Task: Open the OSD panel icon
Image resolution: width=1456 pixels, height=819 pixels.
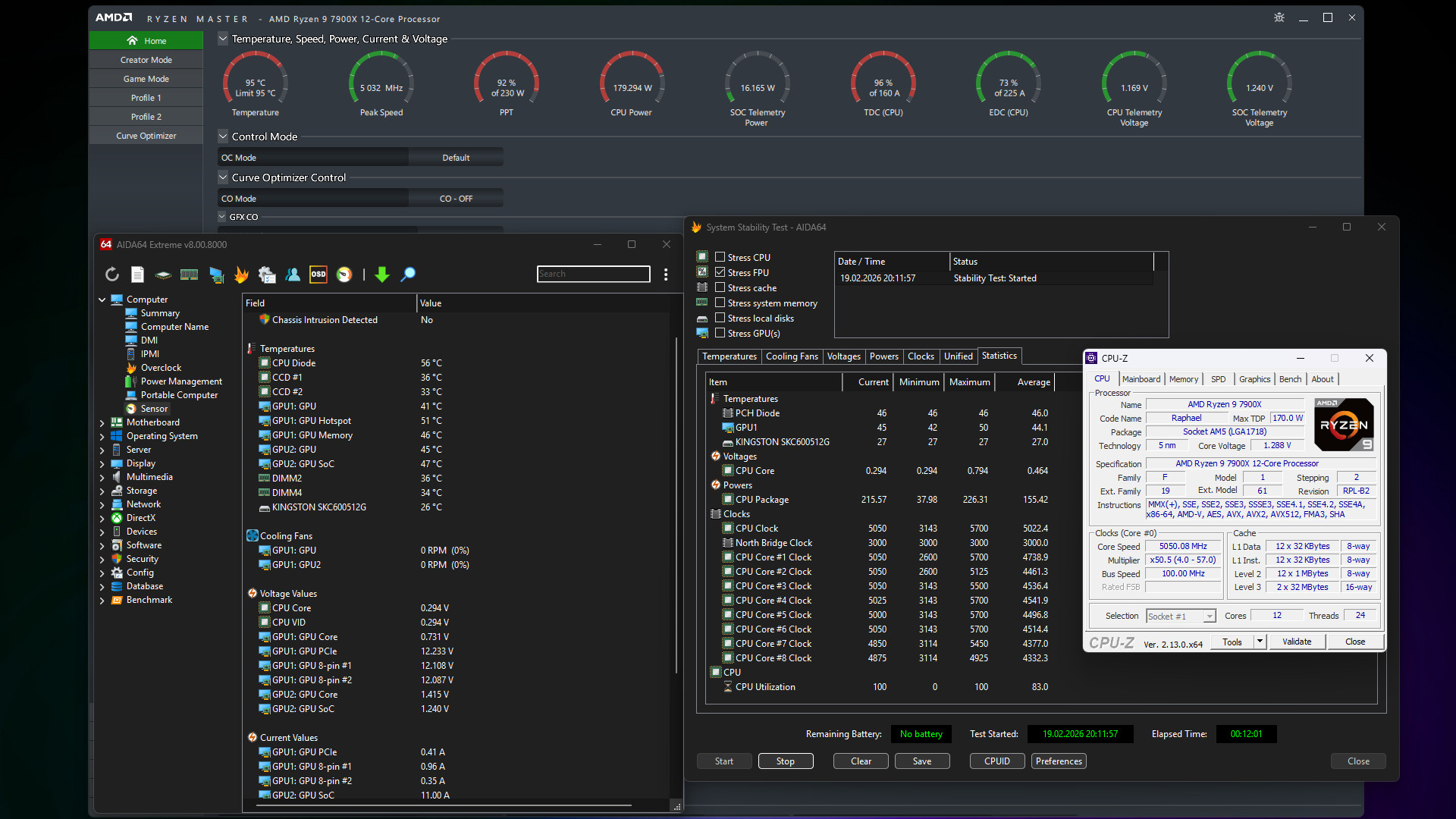Action: [x=318, y=275]
